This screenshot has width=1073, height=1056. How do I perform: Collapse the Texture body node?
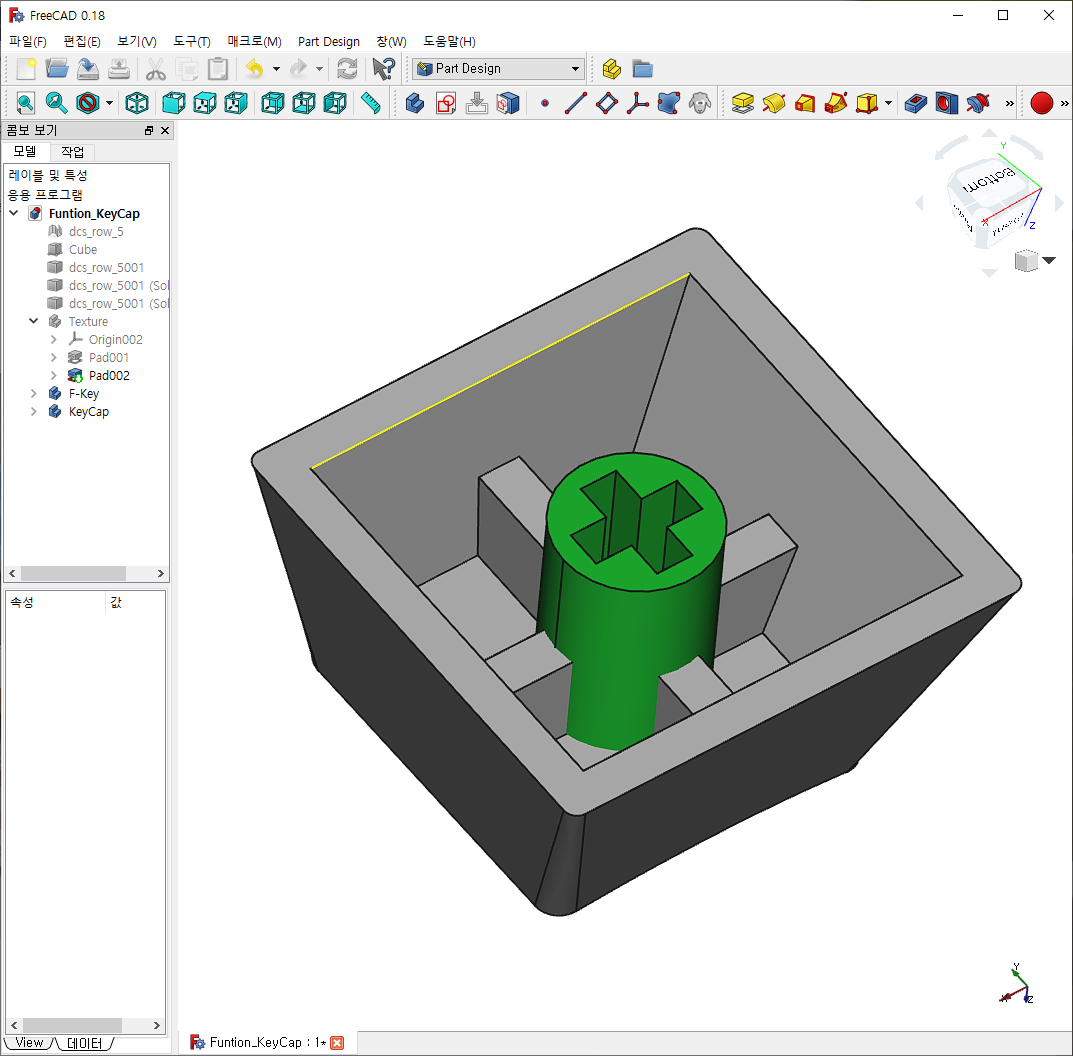(x=34, y=321)
